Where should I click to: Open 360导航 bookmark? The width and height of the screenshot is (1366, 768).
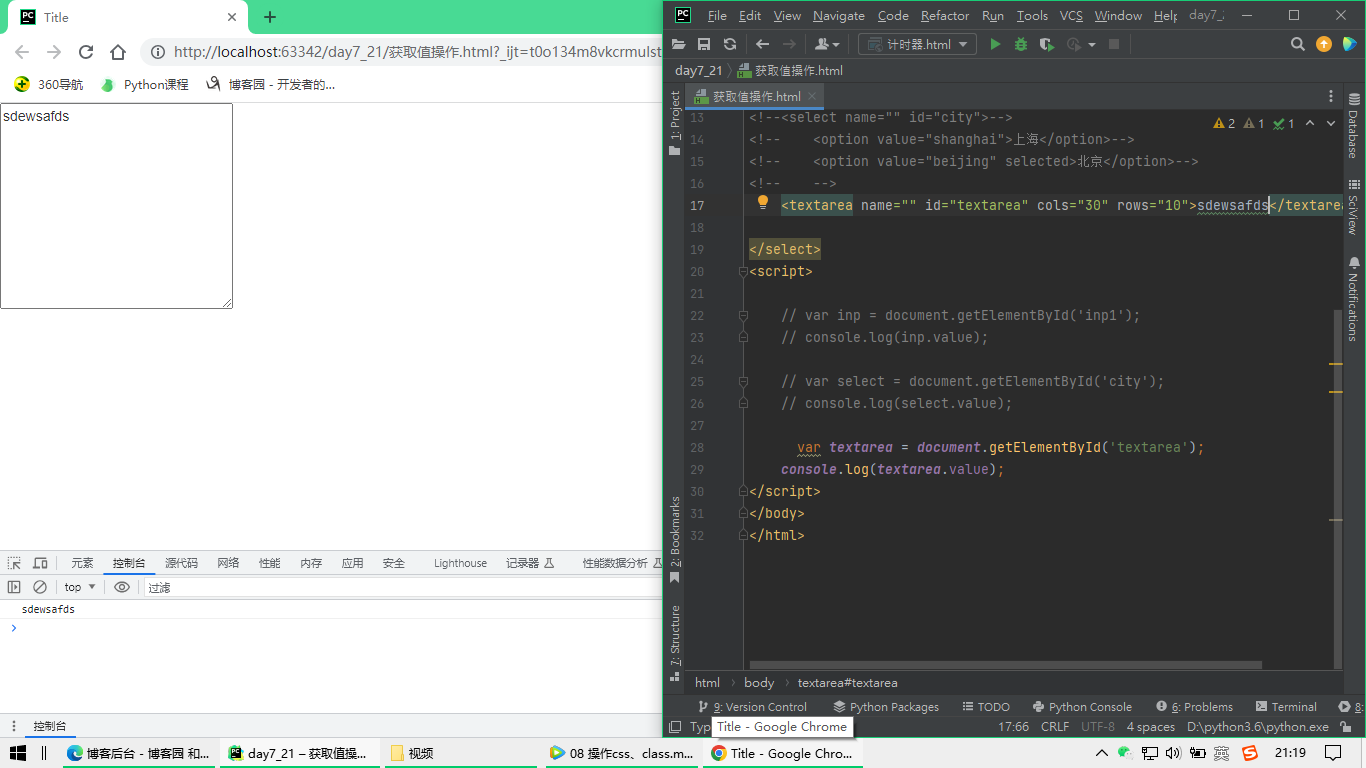pyautogui.click(x=49, y=85)
